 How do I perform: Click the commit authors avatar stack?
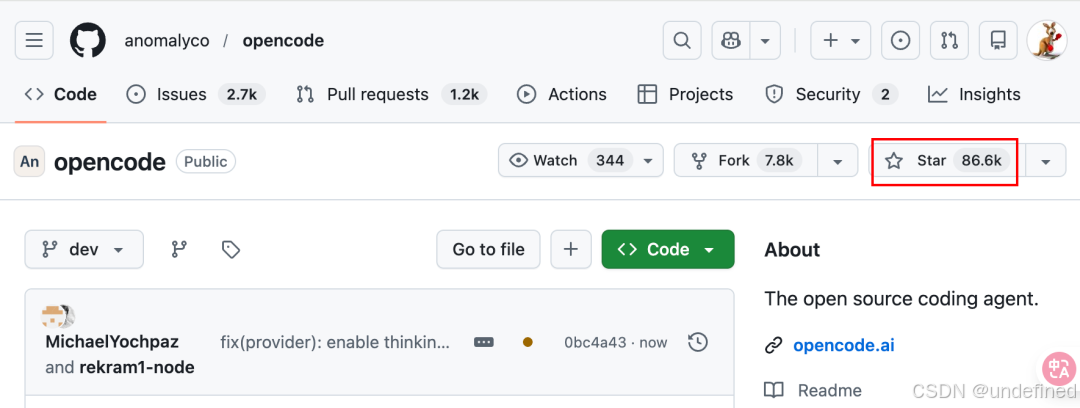tap(59, 316)
